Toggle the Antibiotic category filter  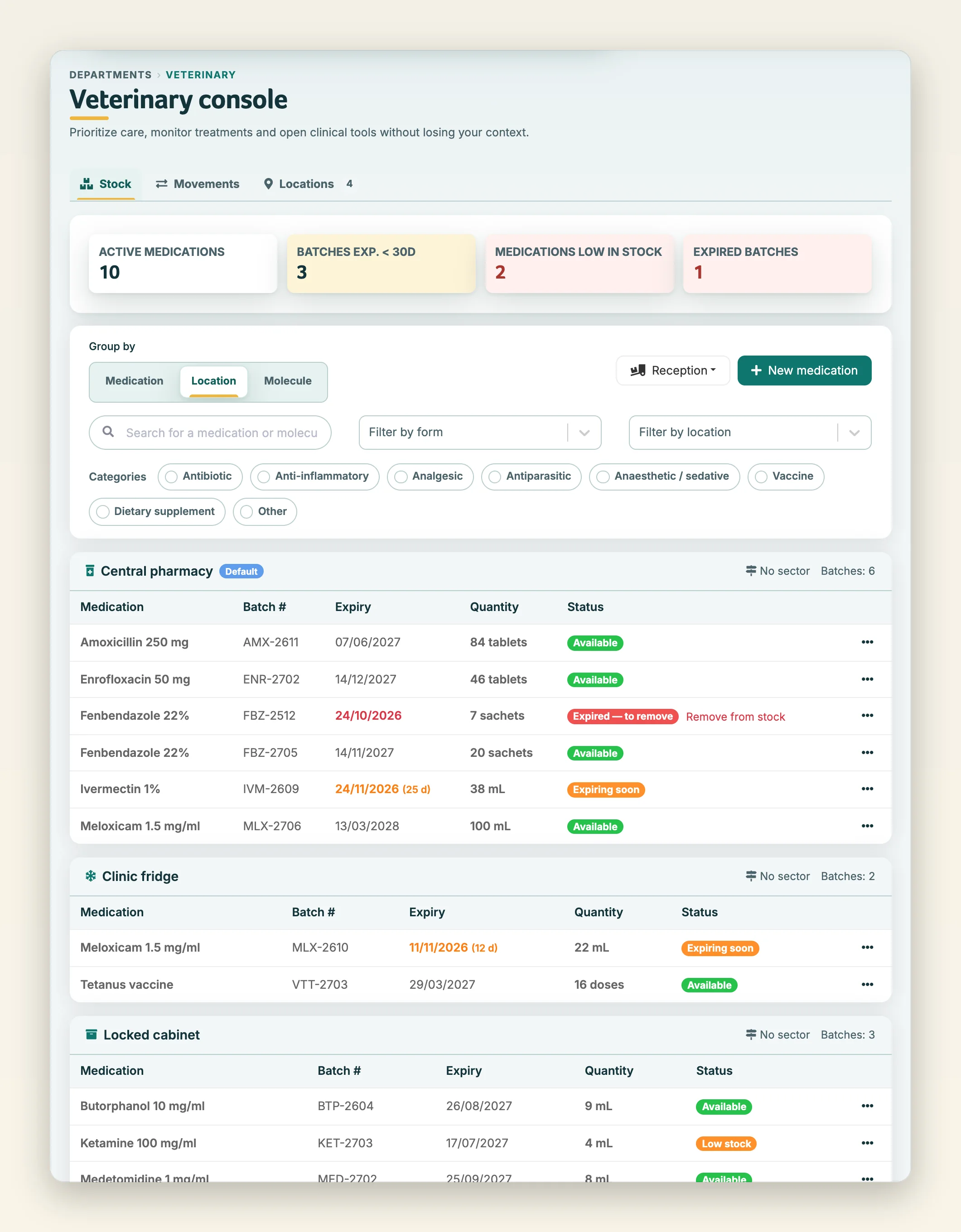pos(200,476)
